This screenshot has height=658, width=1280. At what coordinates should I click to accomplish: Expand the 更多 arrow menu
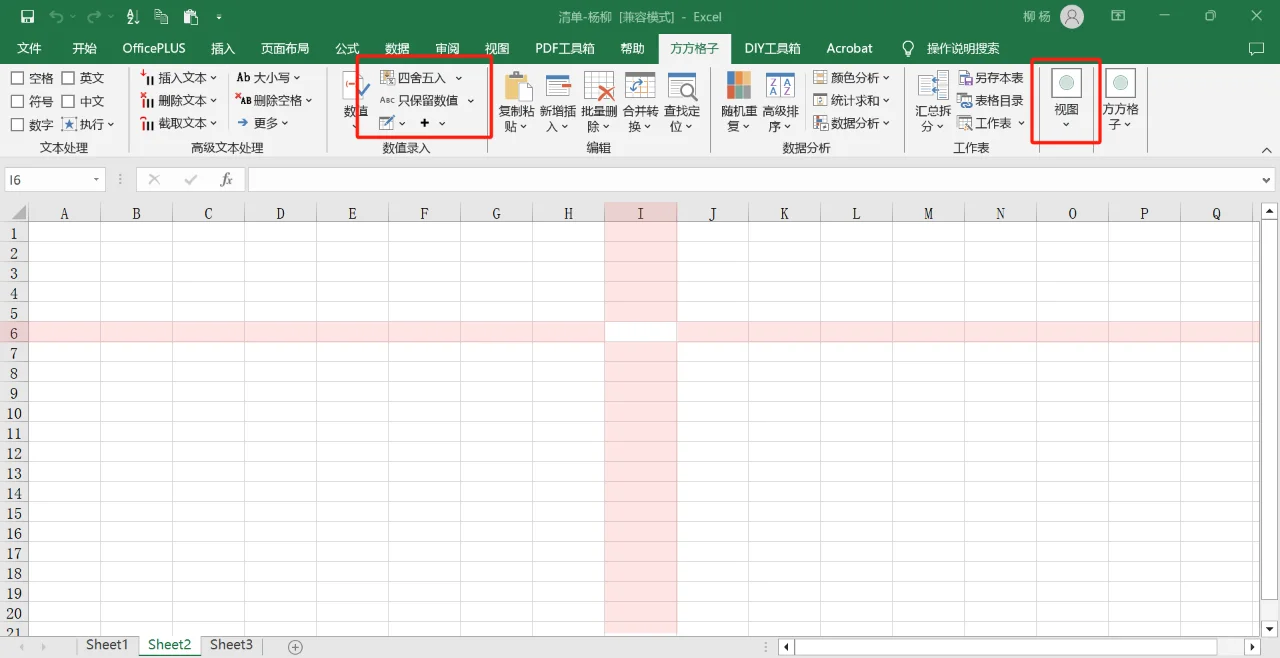263,123
